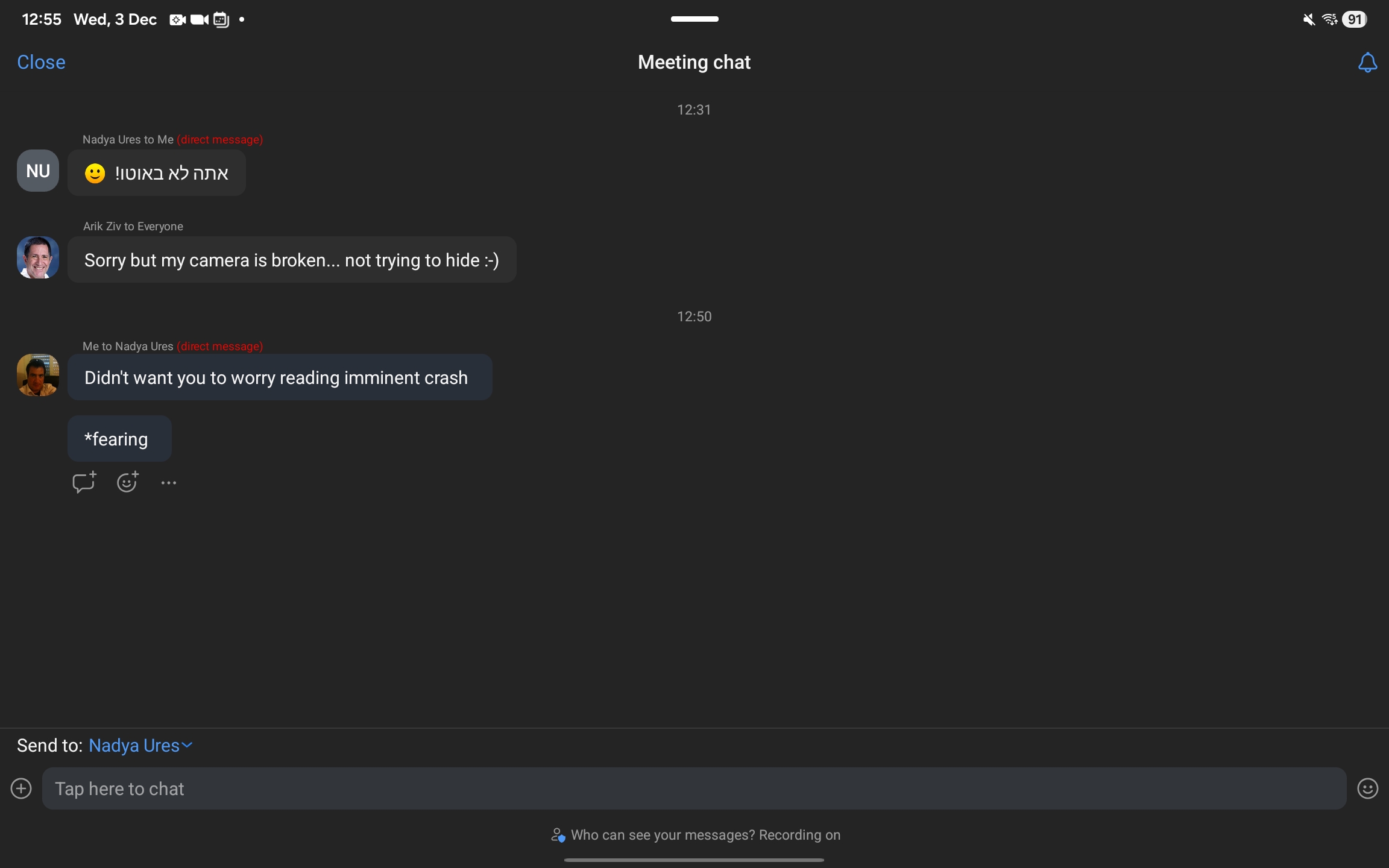1389x868 pixels.
Task: Open emoji picker beside chat input
Action: click(1367, 788)
